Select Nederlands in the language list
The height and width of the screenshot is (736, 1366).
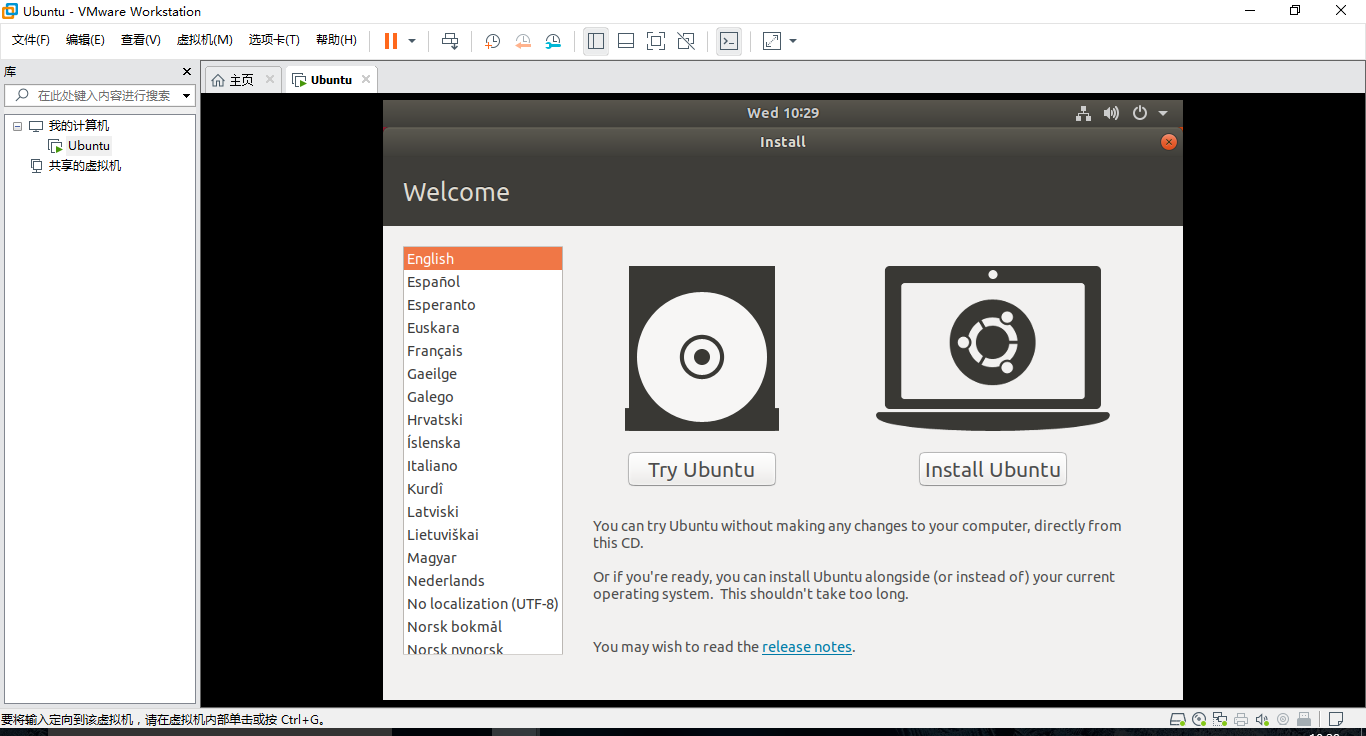click(483, 581)
